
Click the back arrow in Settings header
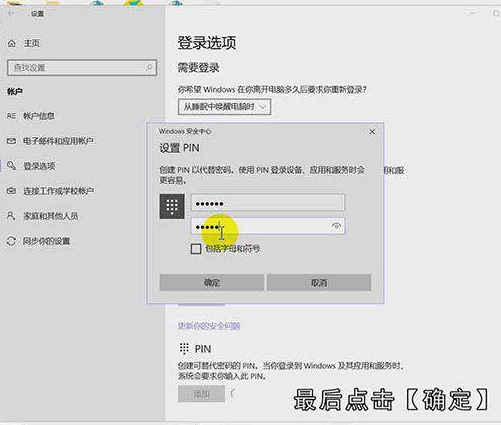click(11, 14)
